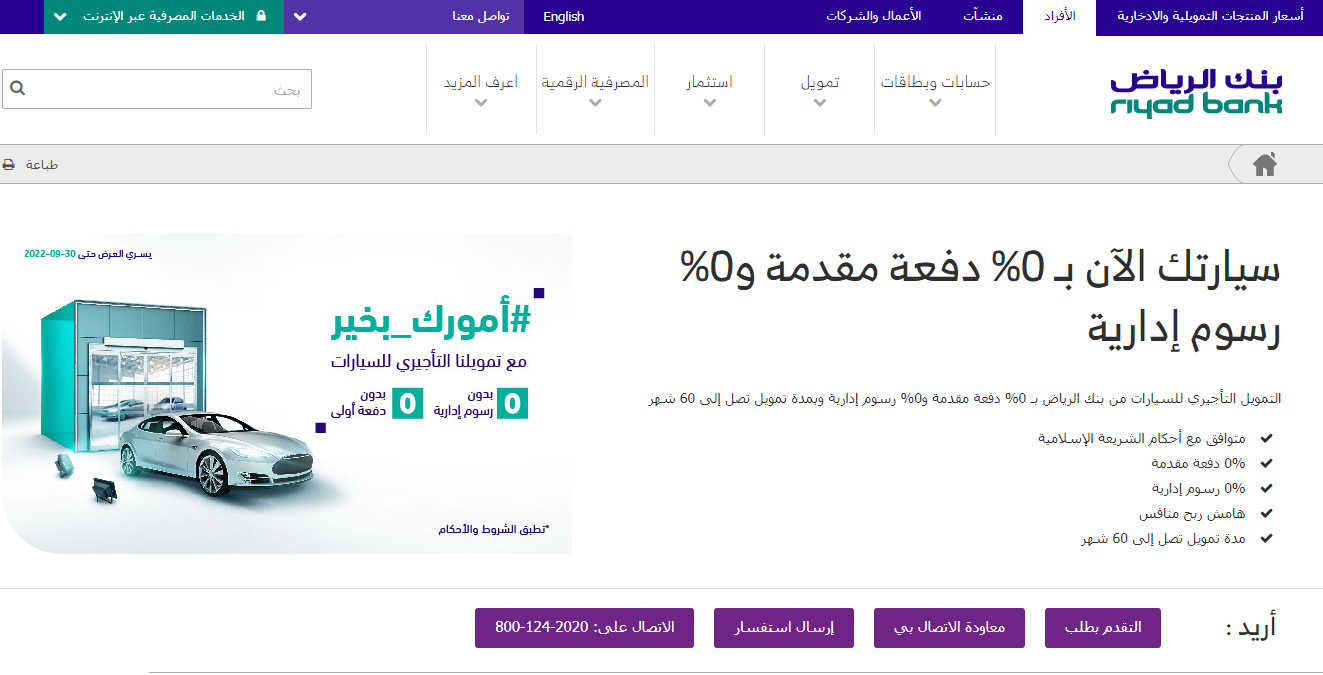Expand the استثمار menu chevron

point(710,102)
